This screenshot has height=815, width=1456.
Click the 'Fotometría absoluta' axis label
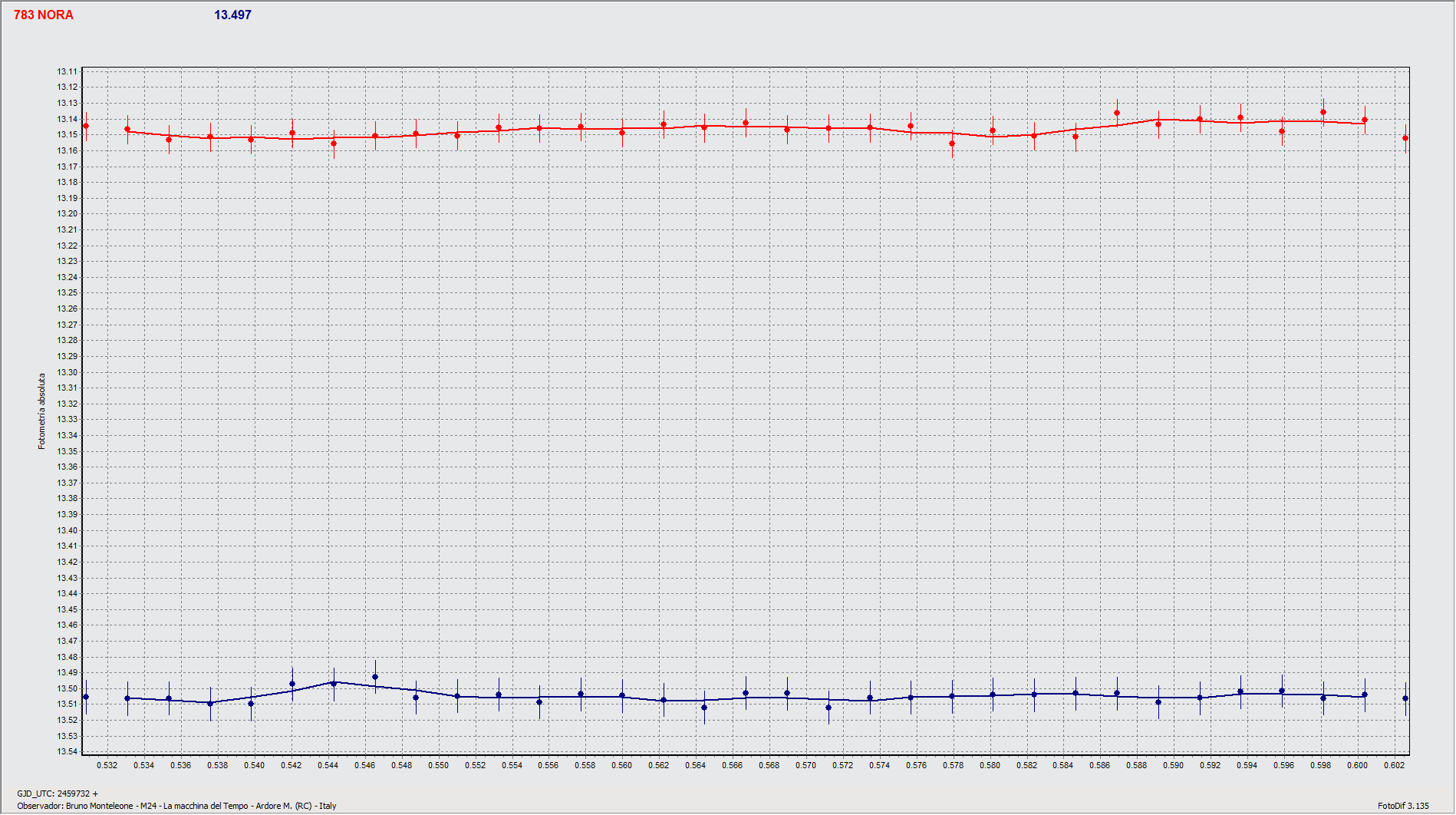[x=42, y=411]
